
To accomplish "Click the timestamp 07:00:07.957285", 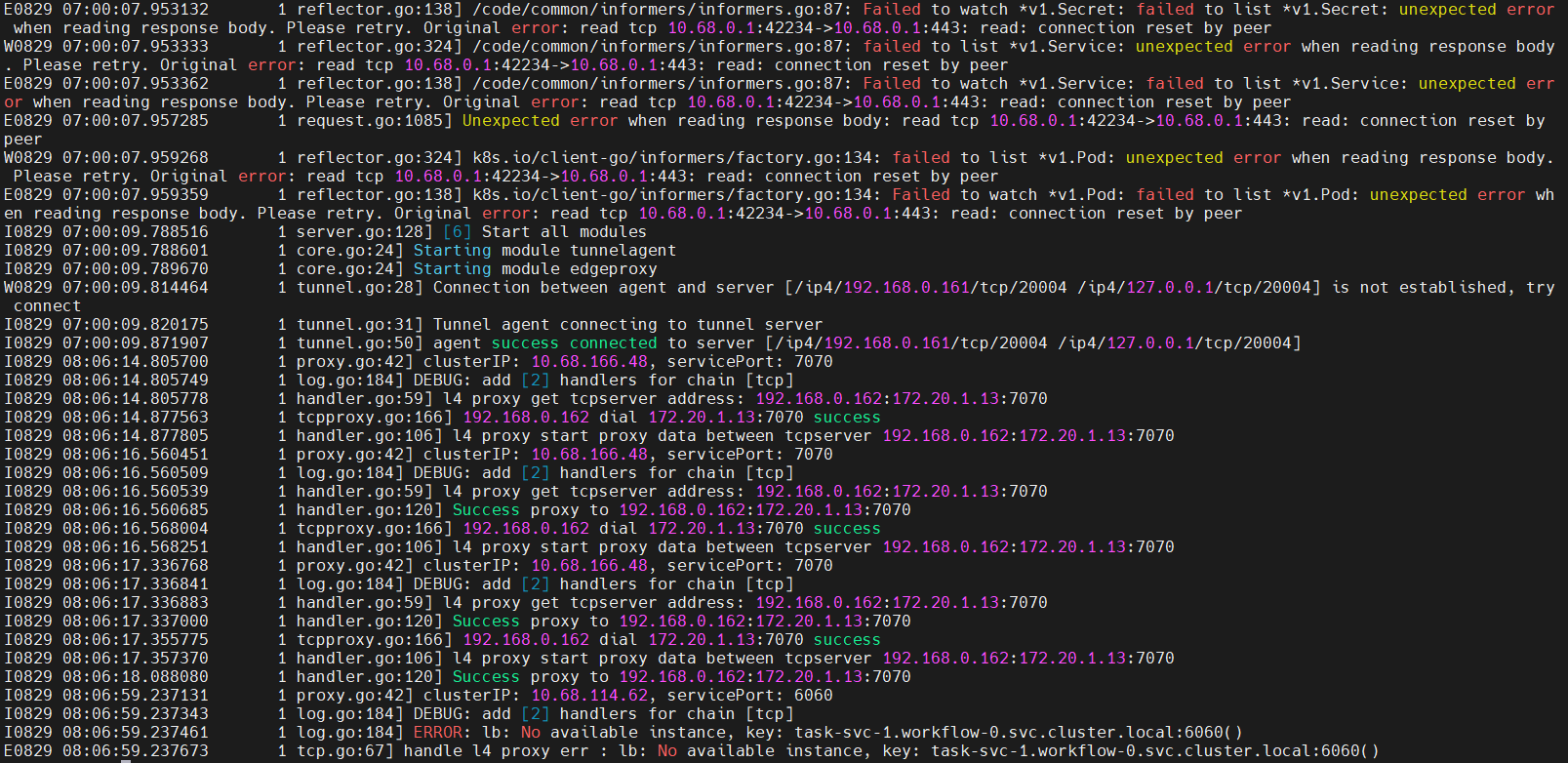I will coord(136,121).
